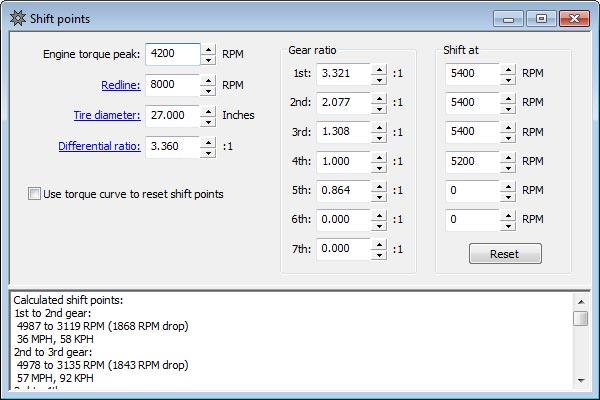Increase 5th gear Shift at RPM
Image resolution: width=600 pixels, height=400 pixels.
click(508, 186)
